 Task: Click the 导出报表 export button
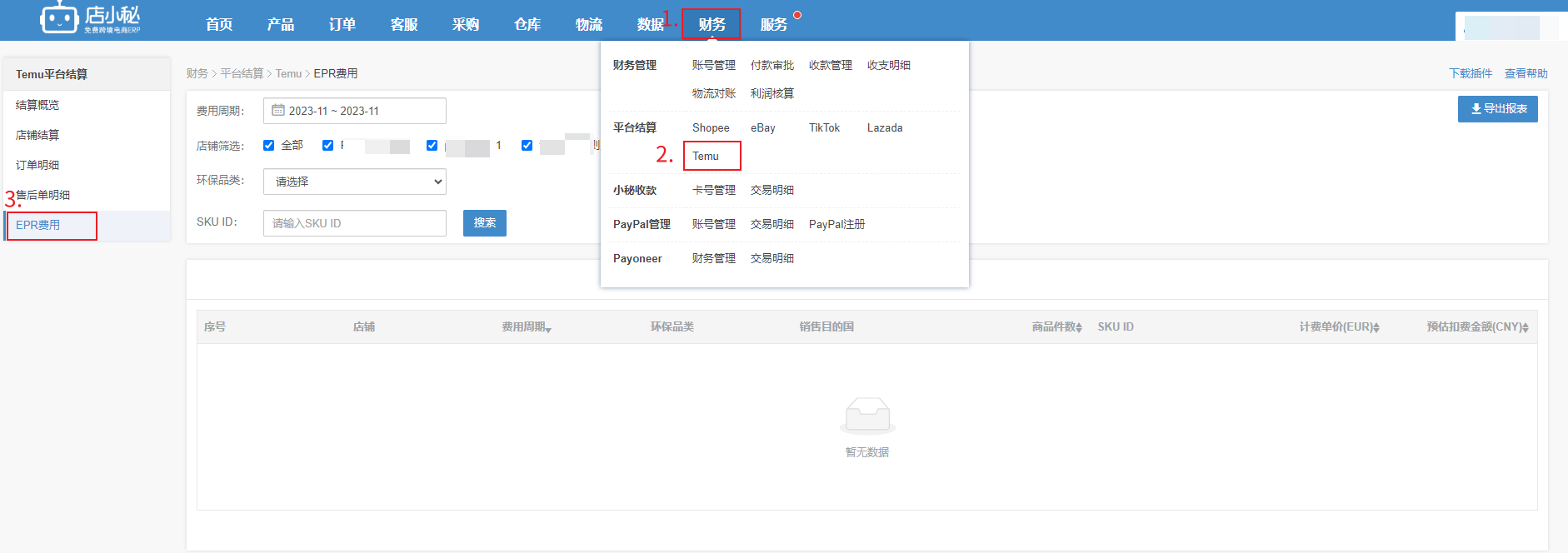point(1497,109)
